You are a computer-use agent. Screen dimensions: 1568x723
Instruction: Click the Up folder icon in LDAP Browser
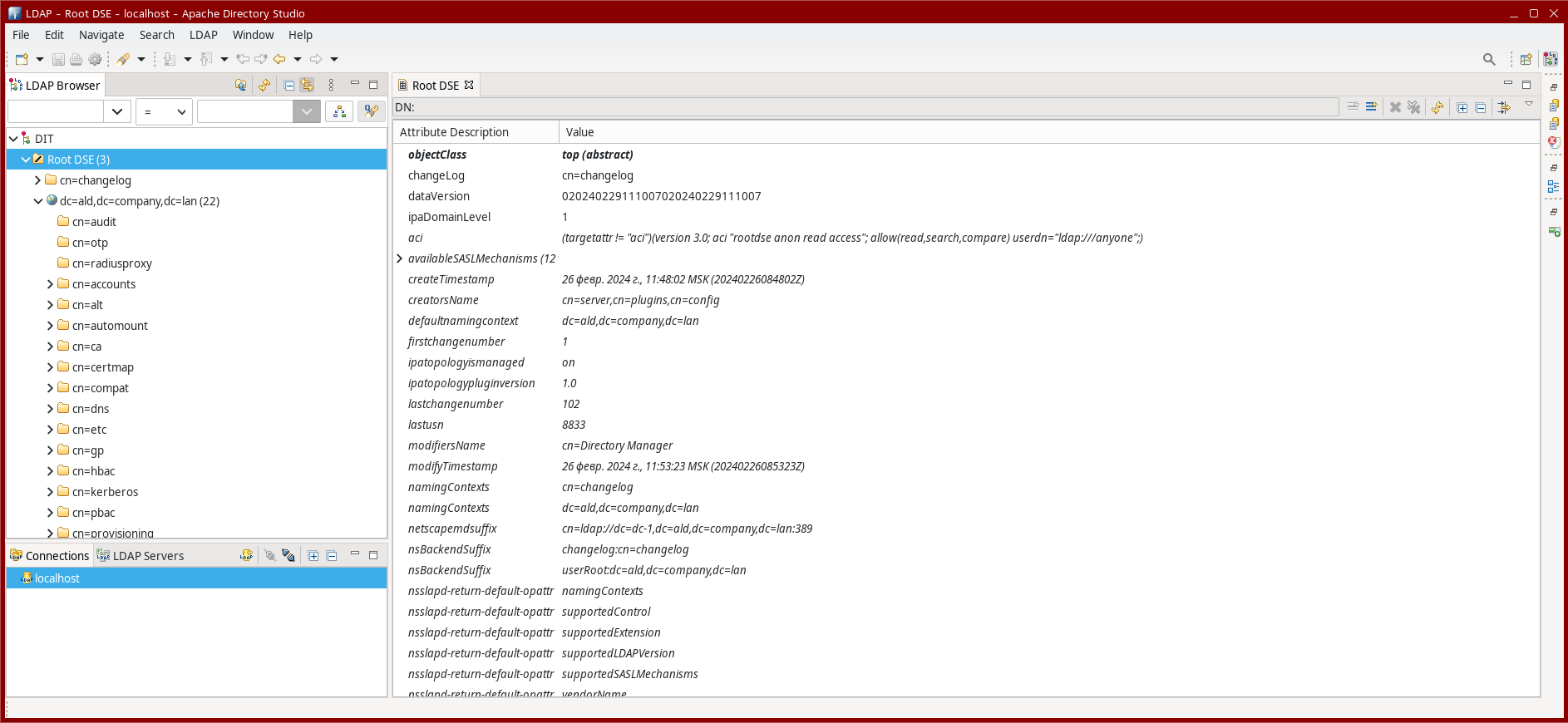tap(241, 85)
